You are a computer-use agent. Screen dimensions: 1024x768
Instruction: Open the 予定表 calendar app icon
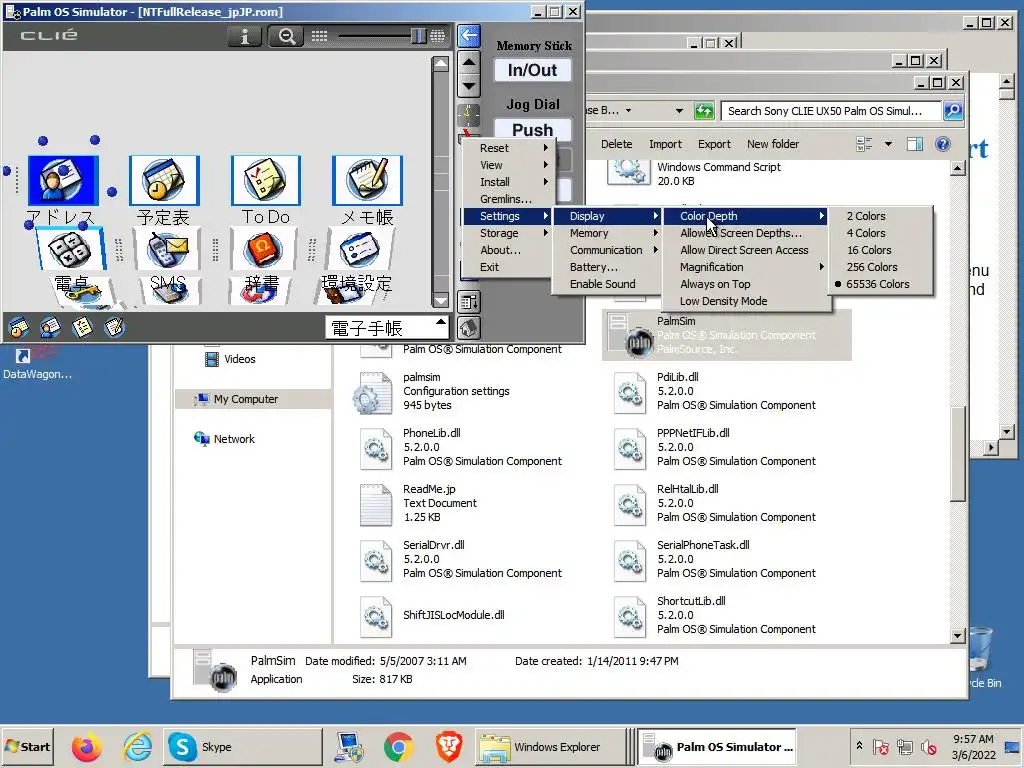tap(164, 180)
